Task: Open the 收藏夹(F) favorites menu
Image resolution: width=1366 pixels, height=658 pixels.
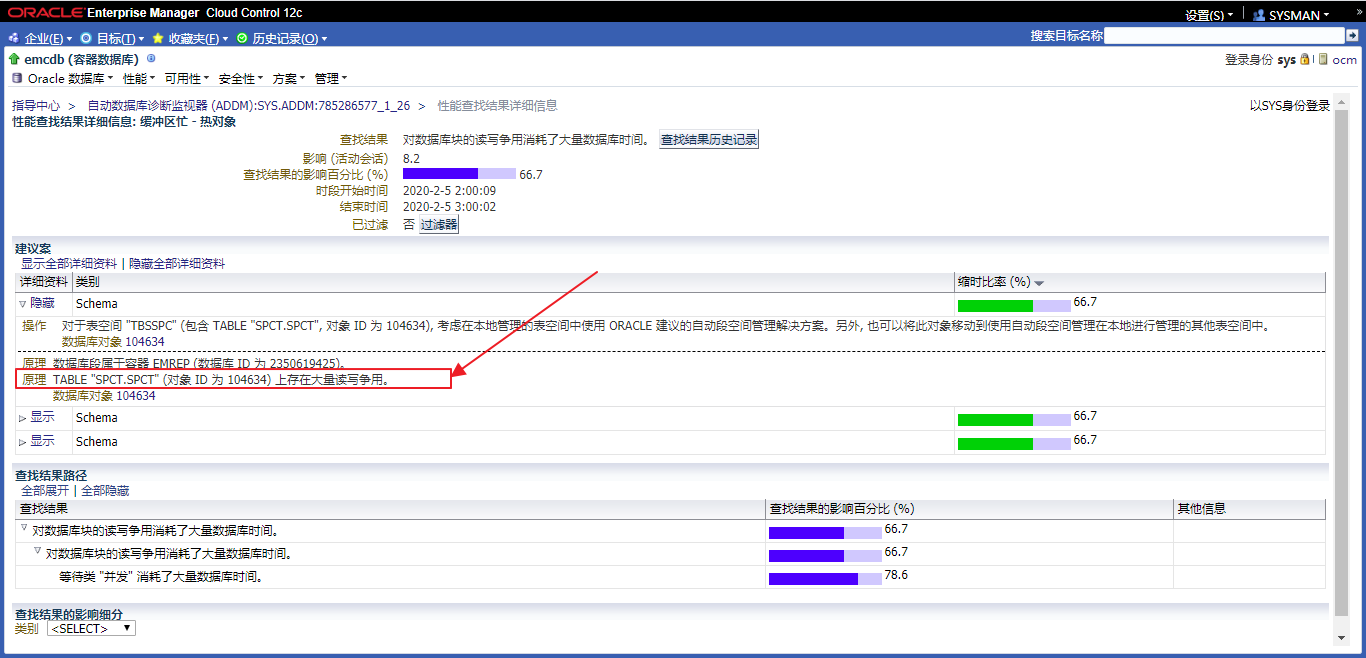Action: [x=190, y=38]
